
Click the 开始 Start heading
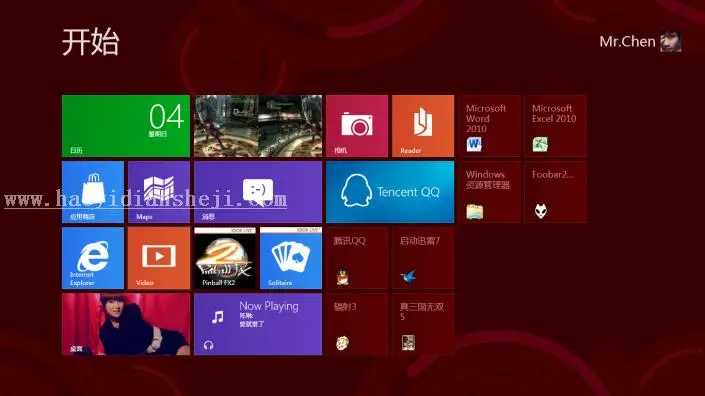click(90, 42)
